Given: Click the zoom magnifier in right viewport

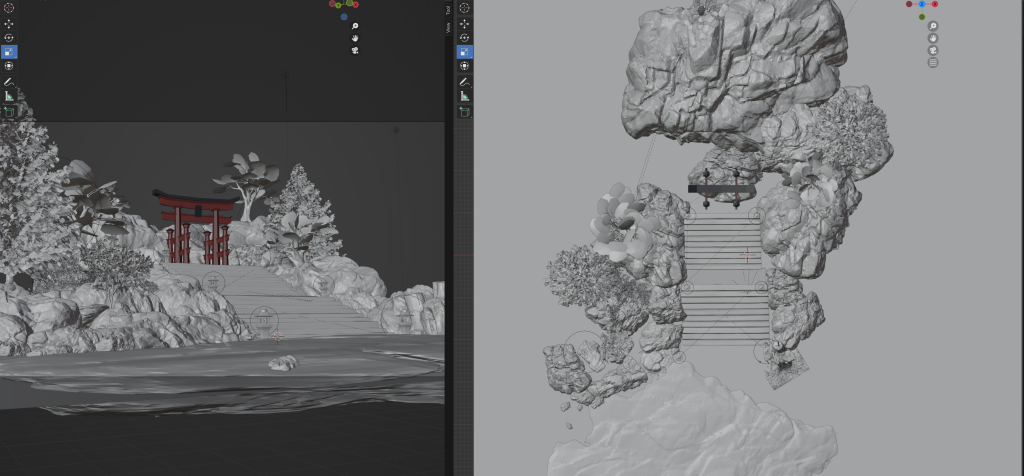Looking at the screenshot, I should pos(933,26).
